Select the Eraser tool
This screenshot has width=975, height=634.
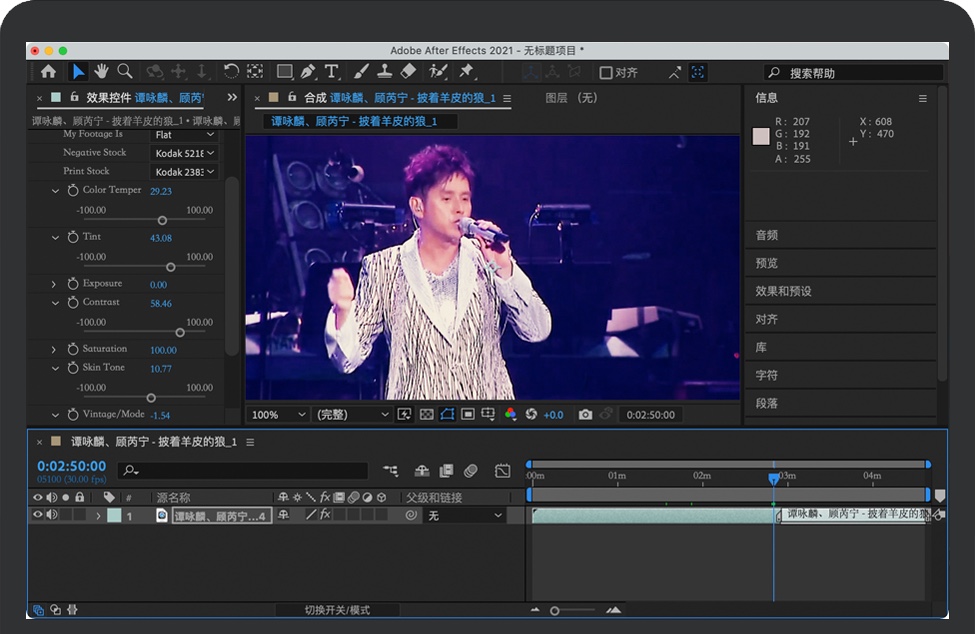click(408, 71)
